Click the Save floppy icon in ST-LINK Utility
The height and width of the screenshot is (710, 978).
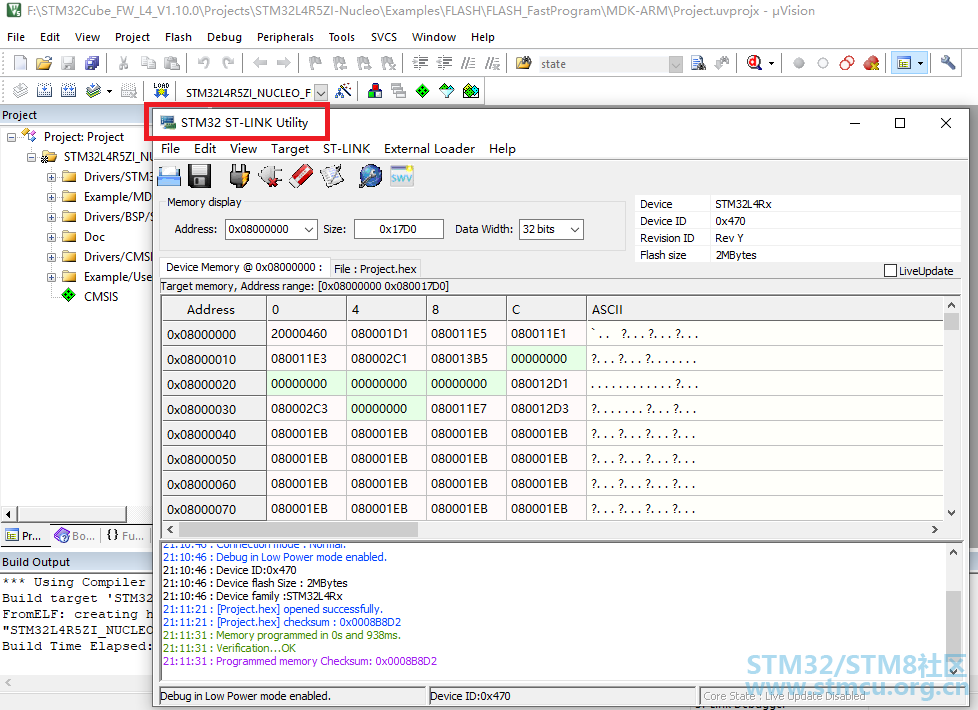coord(200,177)
